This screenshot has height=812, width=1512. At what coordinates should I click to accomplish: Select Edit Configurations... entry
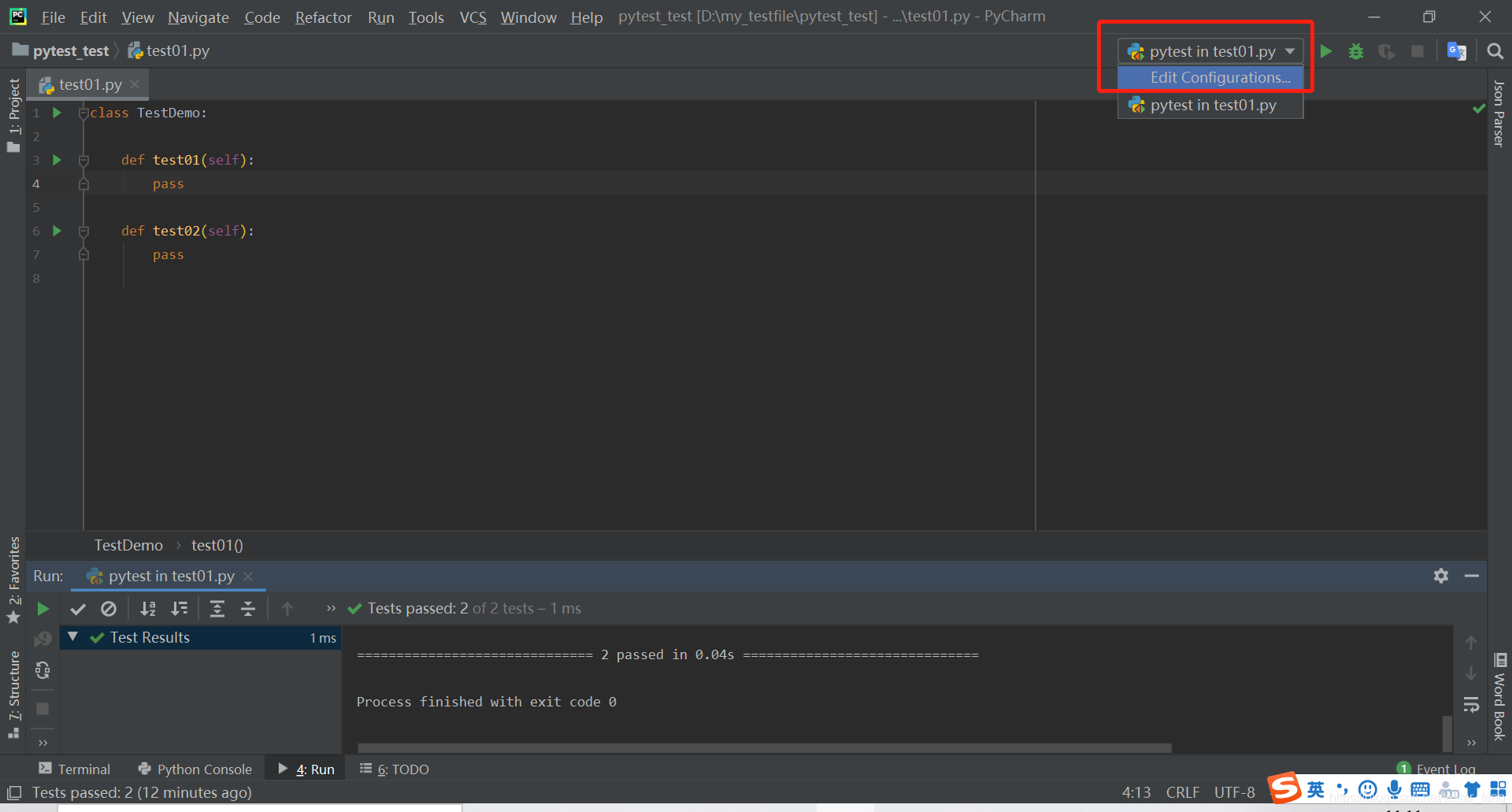[x=1210, y=77]
